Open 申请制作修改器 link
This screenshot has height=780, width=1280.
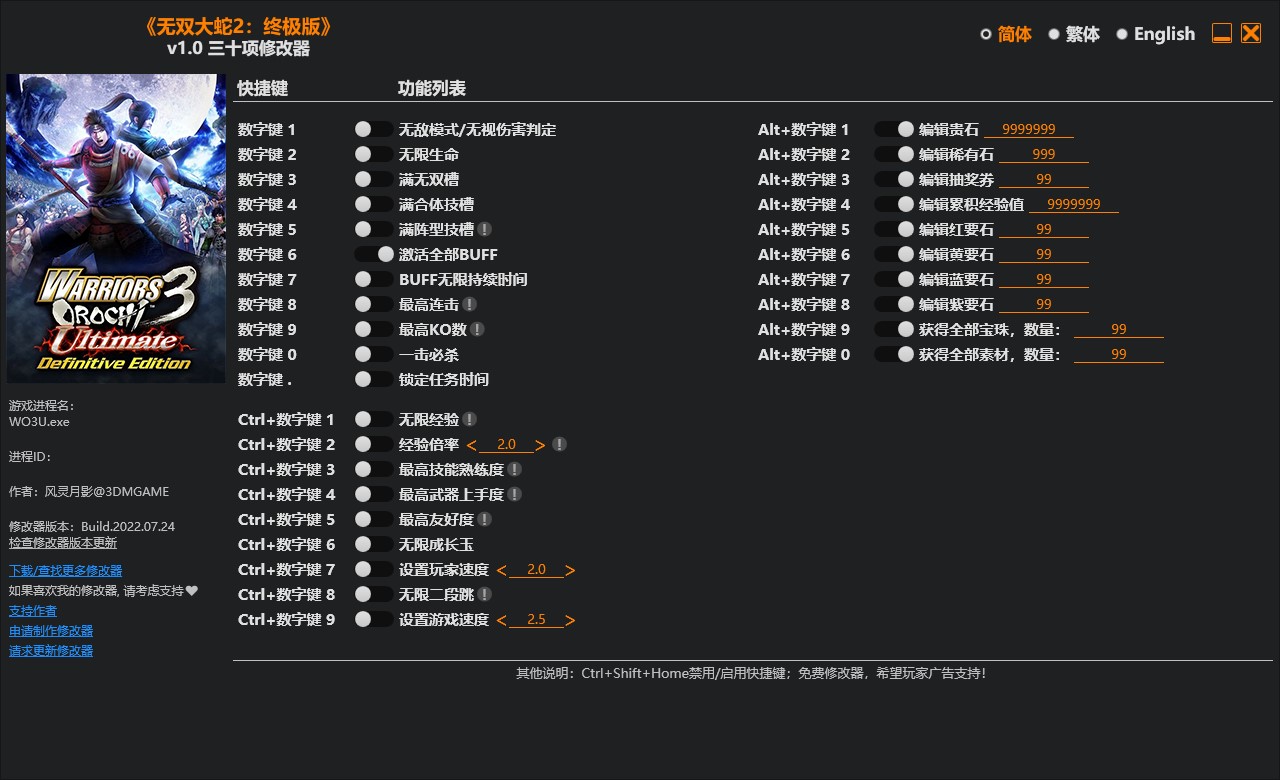coord(51,631)
